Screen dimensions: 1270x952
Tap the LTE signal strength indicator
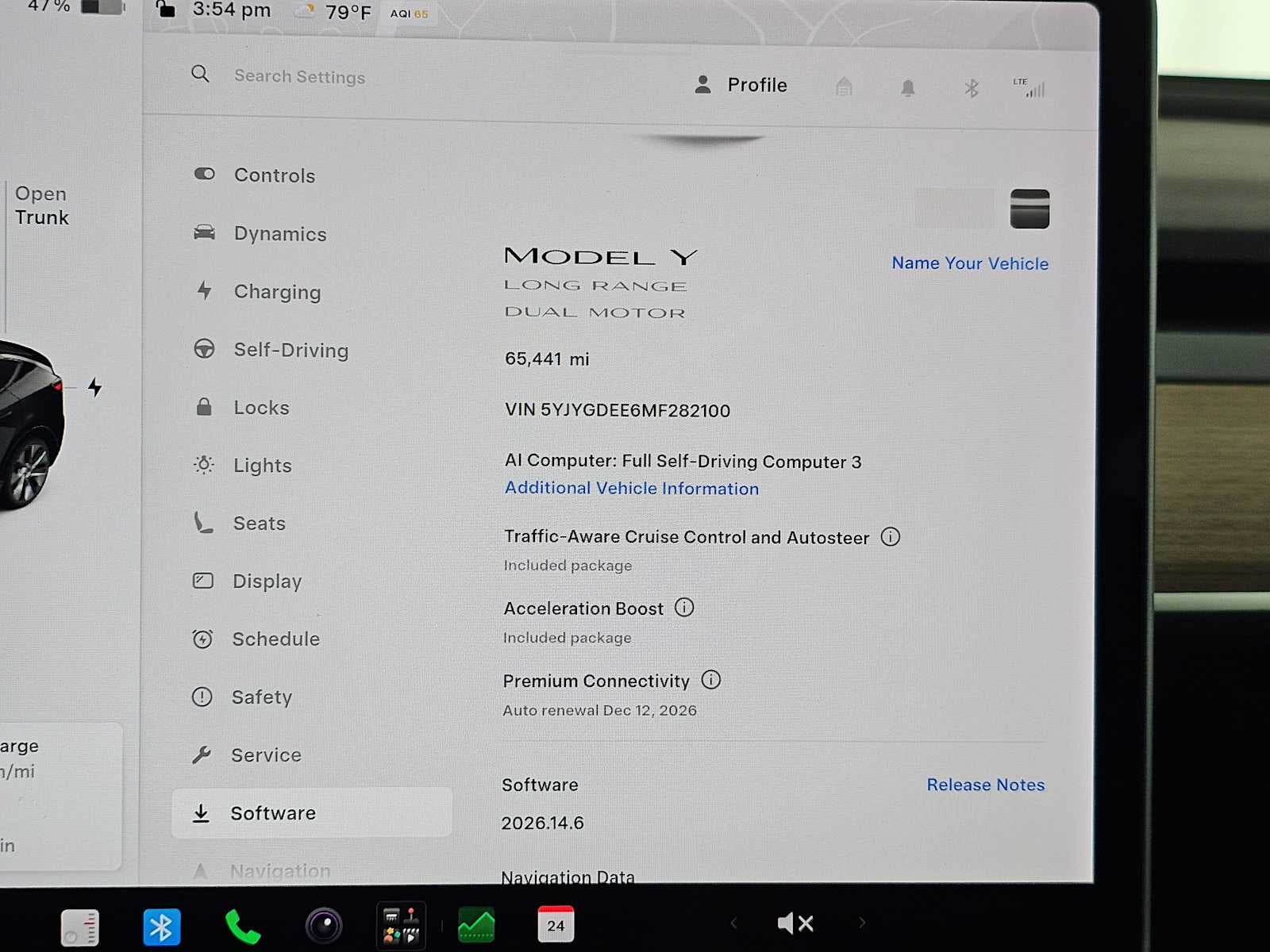tap(1029, 87)
